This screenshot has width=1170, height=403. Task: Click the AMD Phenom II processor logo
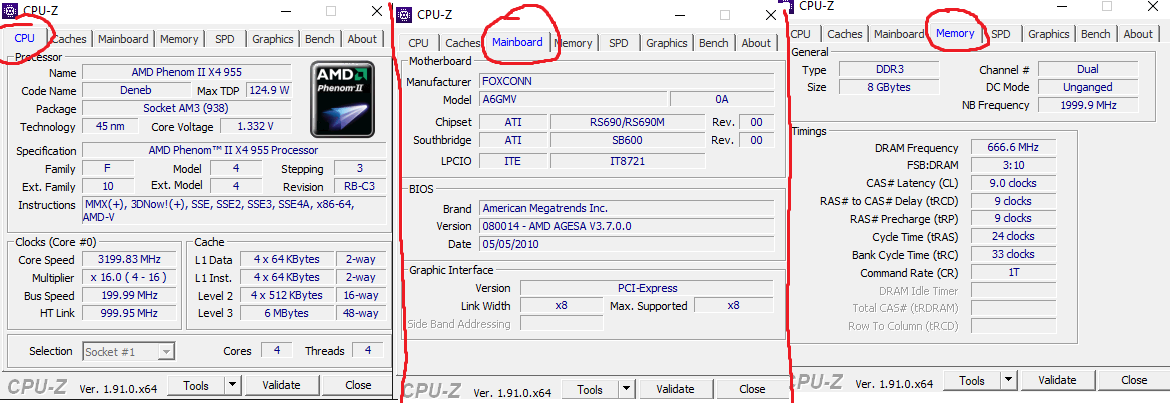pos(342,100)
